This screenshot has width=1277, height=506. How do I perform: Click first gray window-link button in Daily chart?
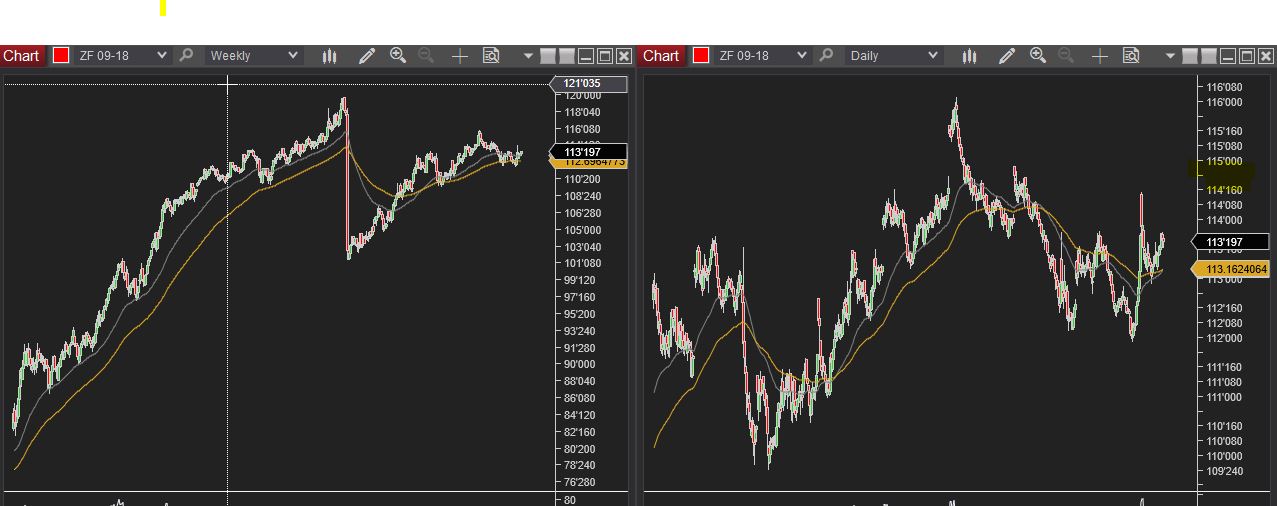[1188, 56]
